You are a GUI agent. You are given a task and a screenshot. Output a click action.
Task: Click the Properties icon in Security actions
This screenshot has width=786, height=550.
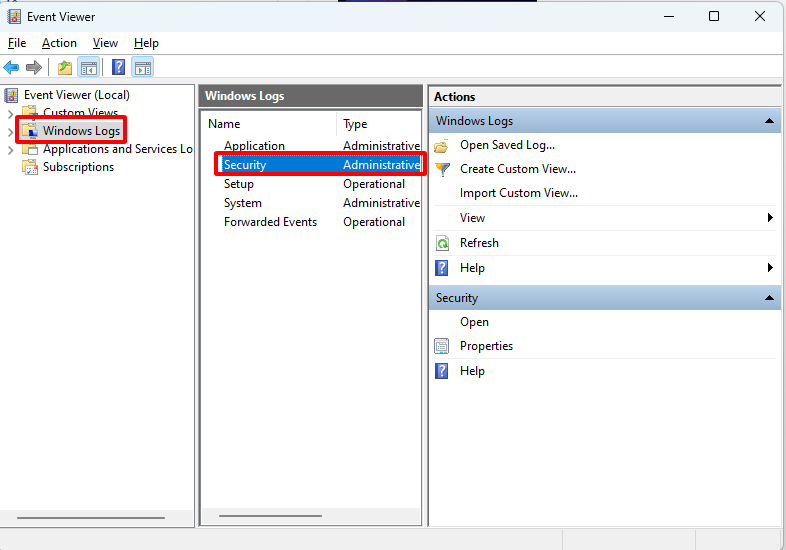(x=442, y=346)
